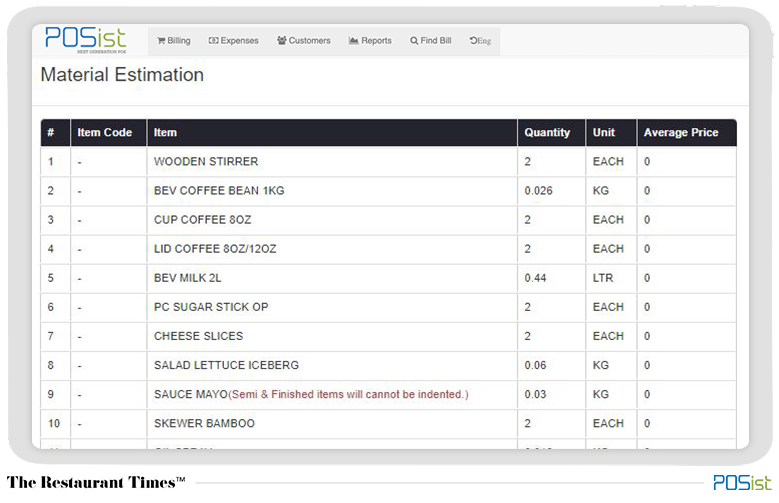Click the 0.03 quantity value
The width and height of the screenshot is (779, 503).
(x=535, y=394)
